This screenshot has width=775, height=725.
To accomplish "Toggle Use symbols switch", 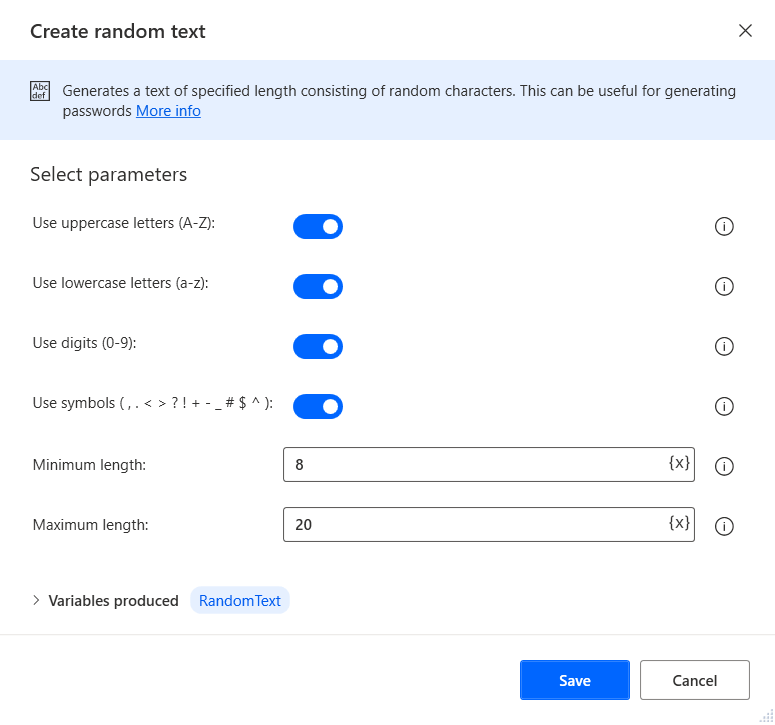I will tap(318, 406).
